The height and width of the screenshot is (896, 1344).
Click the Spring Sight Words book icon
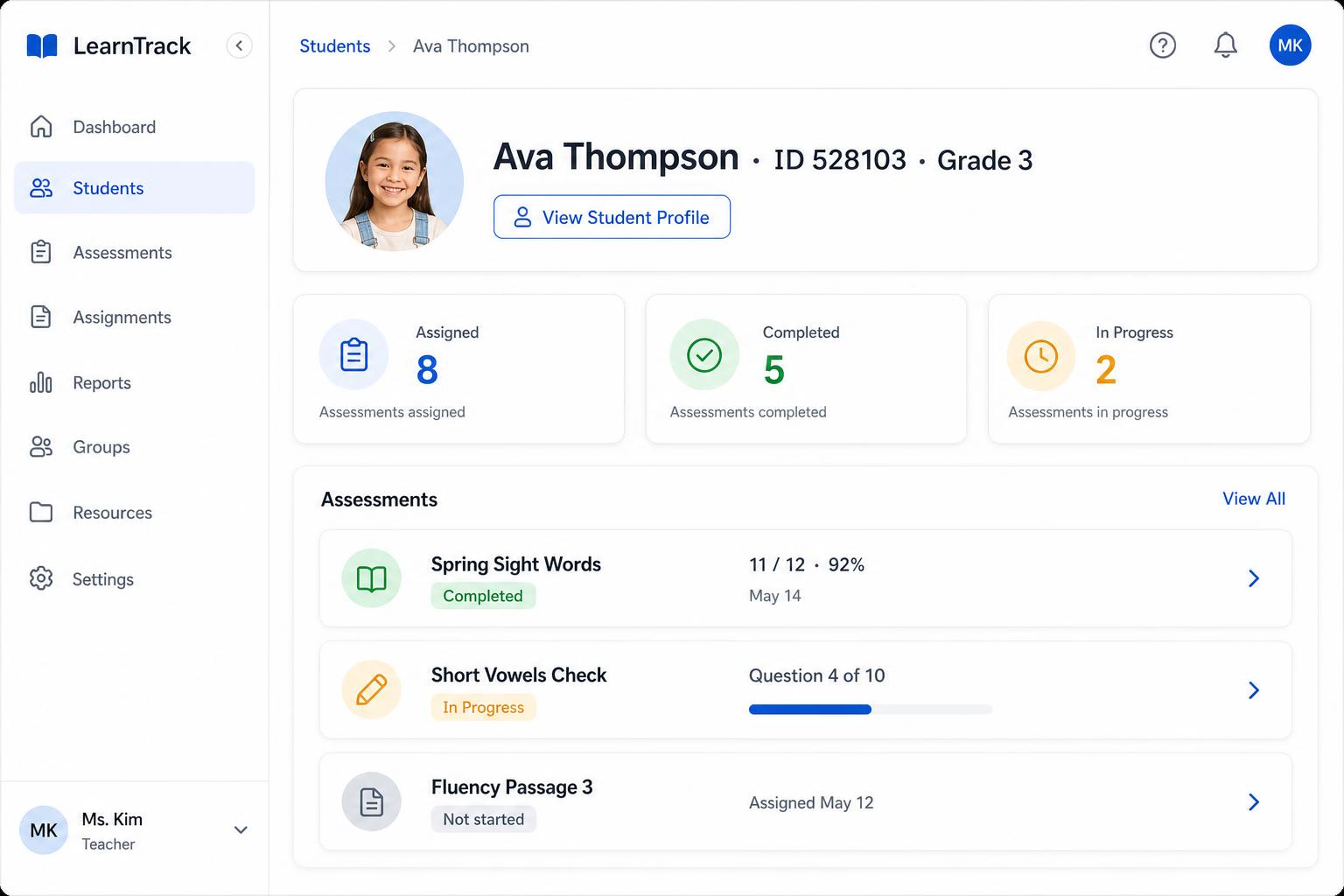[x=371, y=578]
